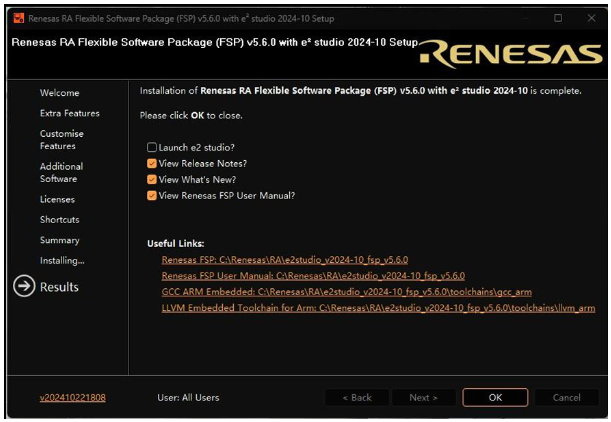Open the Renesas FSP install folder link
611x422 pixels.
[x=285, y=260]
